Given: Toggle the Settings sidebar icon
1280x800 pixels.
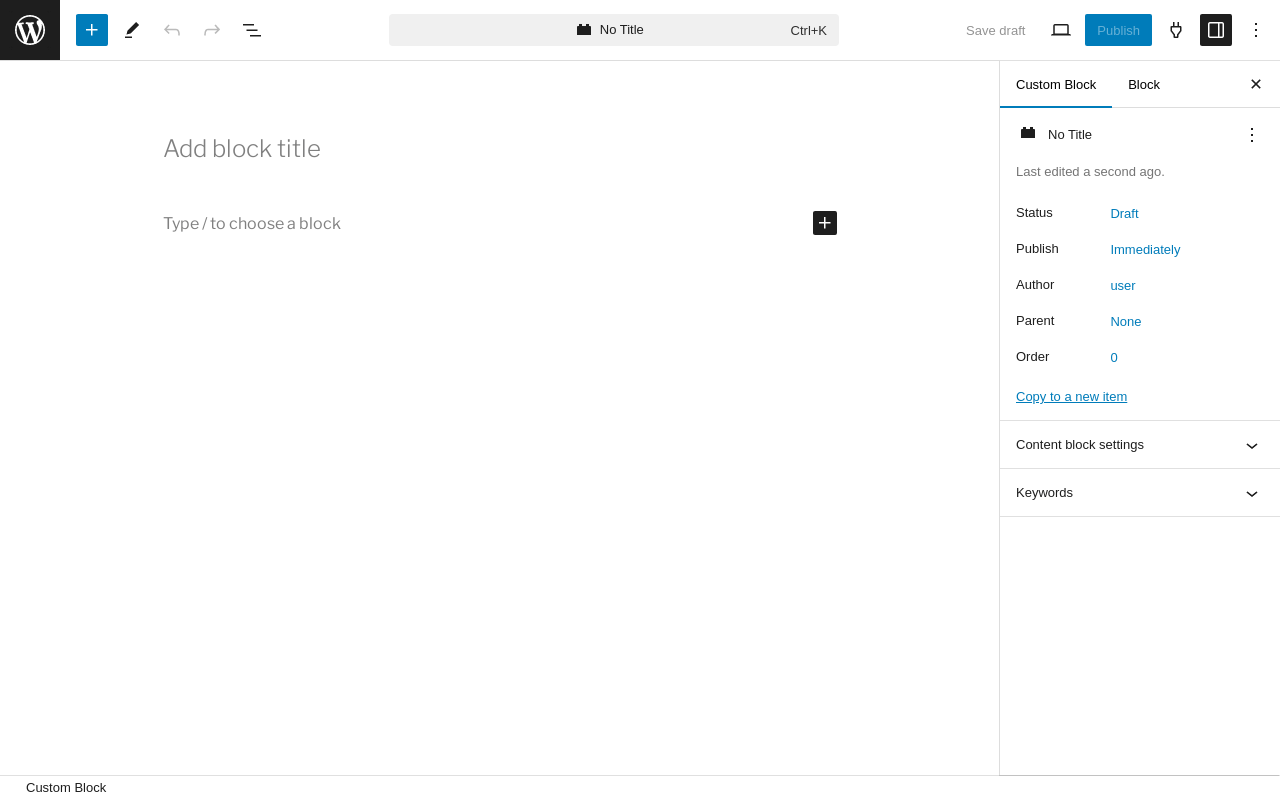Looking at the screenshot, I should tap(1216, 30).
